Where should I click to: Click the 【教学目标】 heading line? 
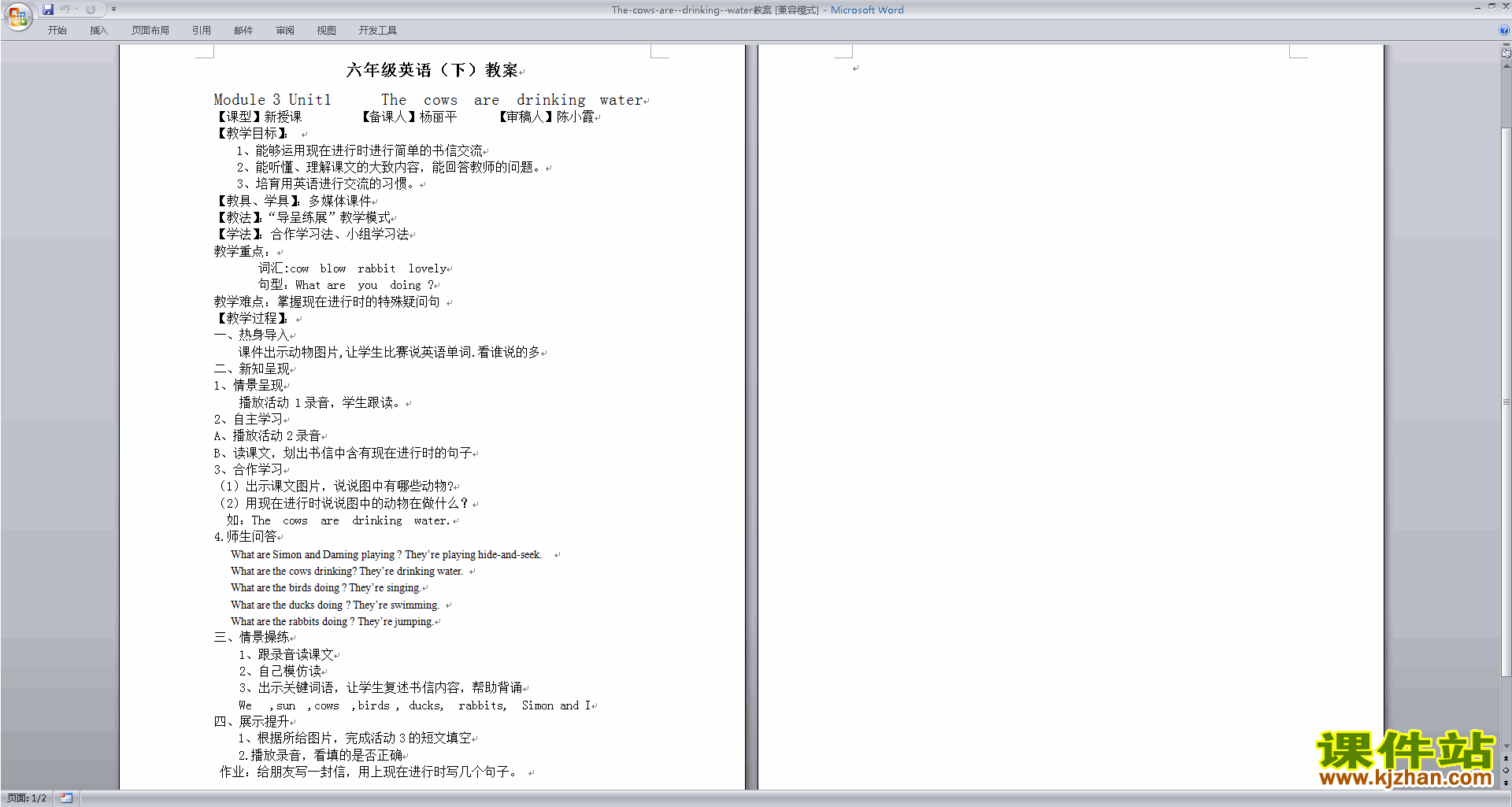click(x=252, y=133)
